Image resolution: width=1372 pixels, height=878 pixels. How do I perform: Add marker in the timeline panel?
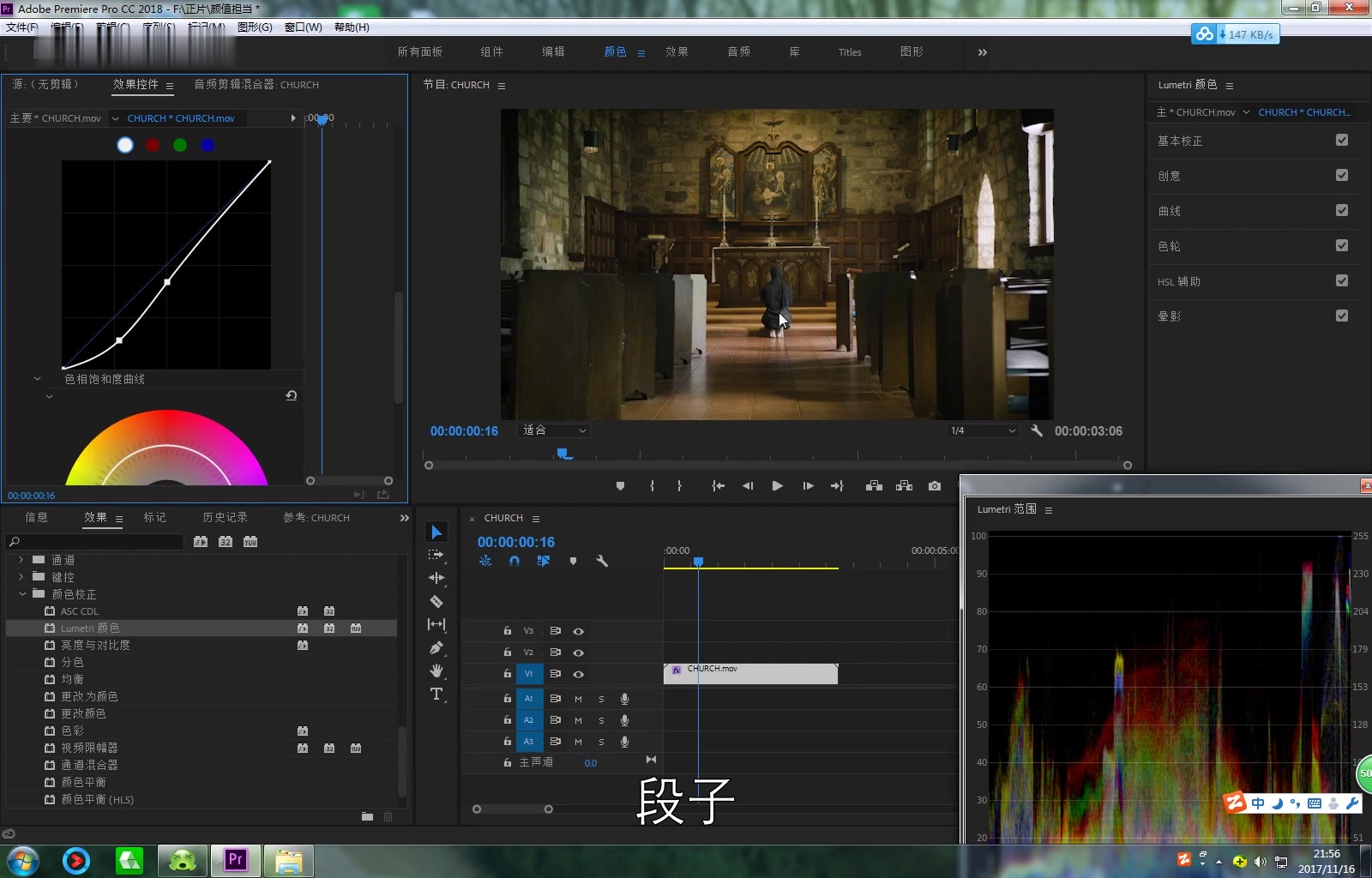point(573,561)
